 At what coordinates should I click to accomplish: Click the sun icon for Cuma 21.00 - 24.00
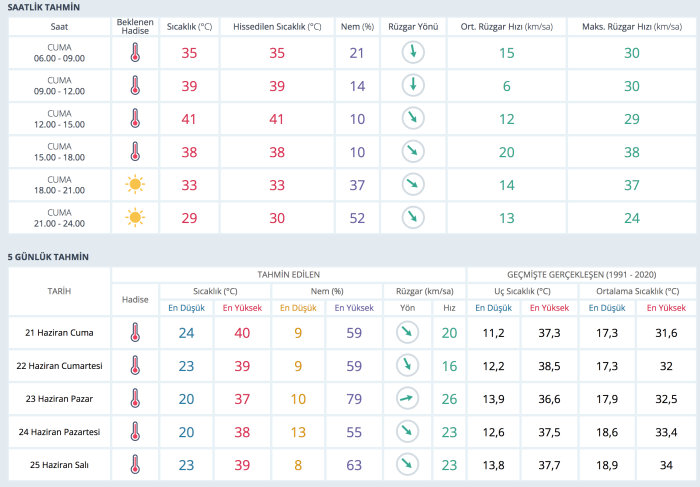tap(134, 217)
